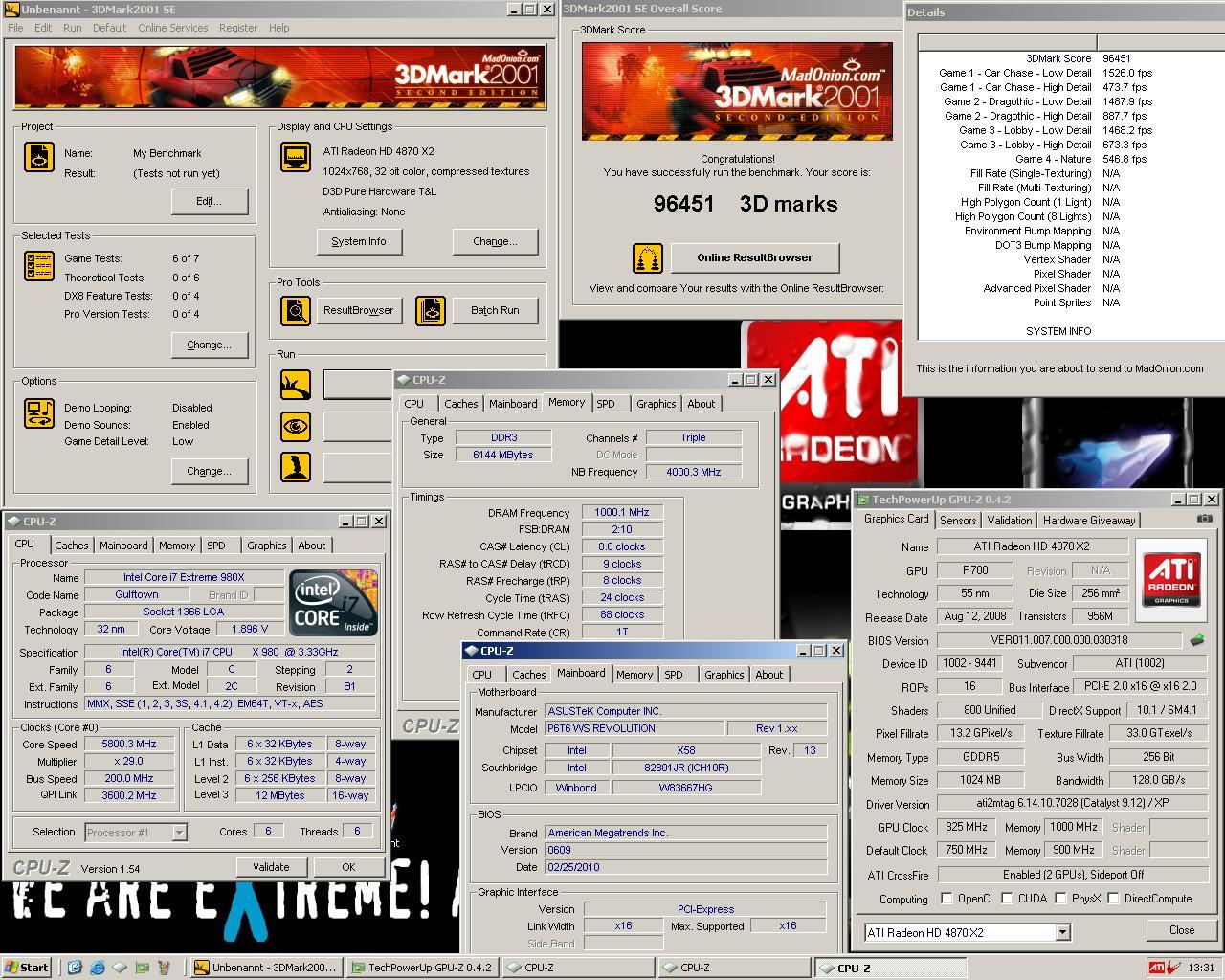Switch to Hardware Giveaway tab in GPU-Z

point(1089,521)
